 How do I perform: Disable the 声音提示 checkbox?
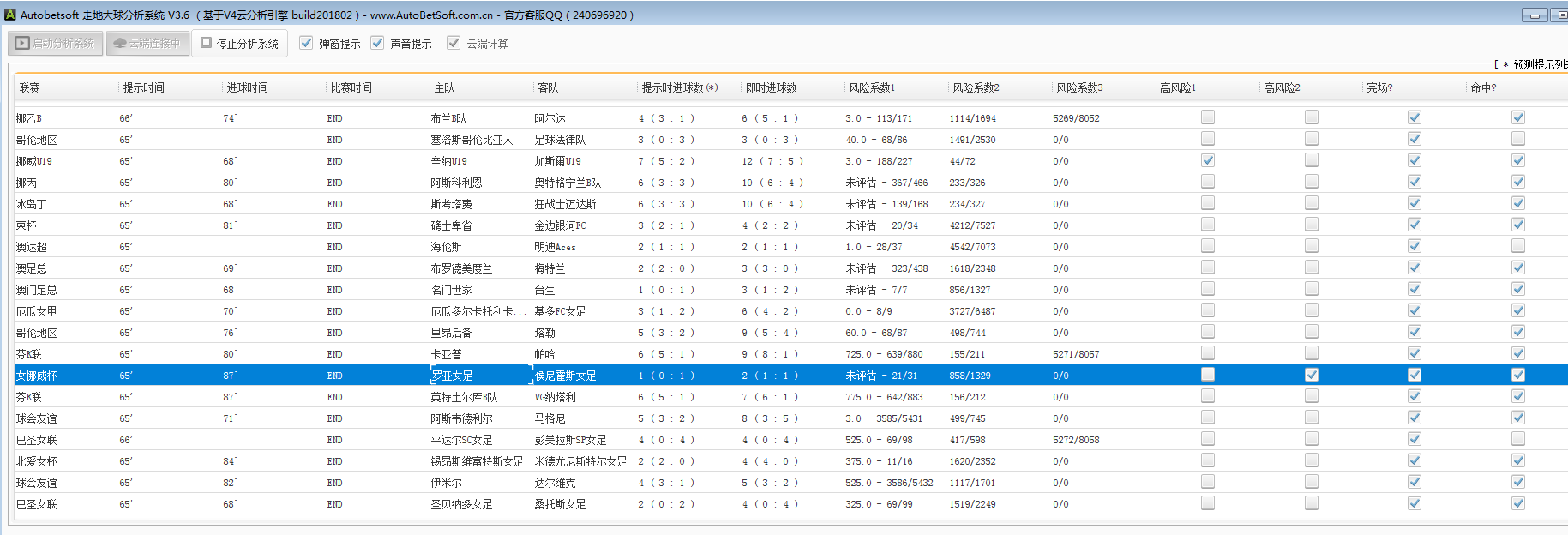coord(377,43)
